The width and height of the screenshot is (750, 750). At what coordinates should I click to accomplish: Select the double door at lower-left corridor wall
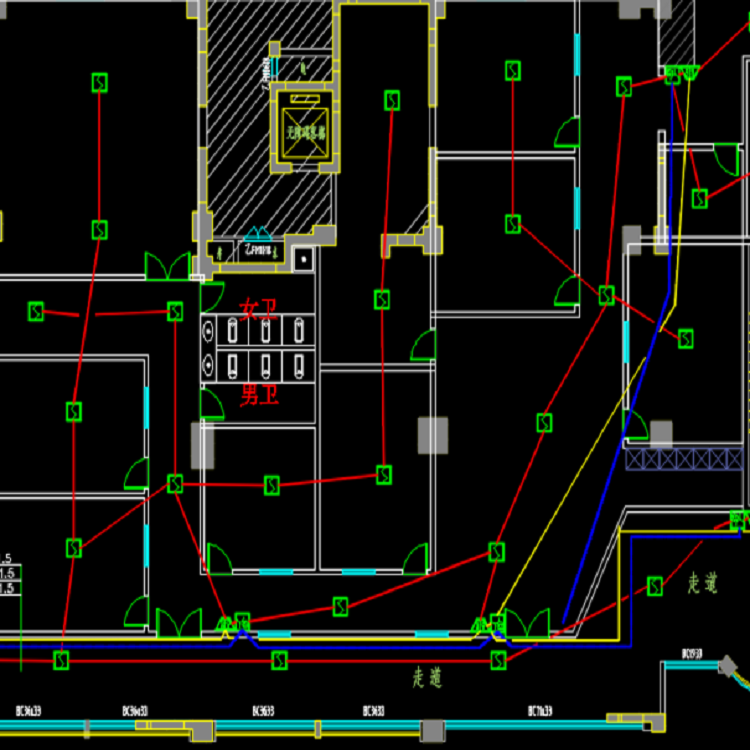tap(178, 624)
